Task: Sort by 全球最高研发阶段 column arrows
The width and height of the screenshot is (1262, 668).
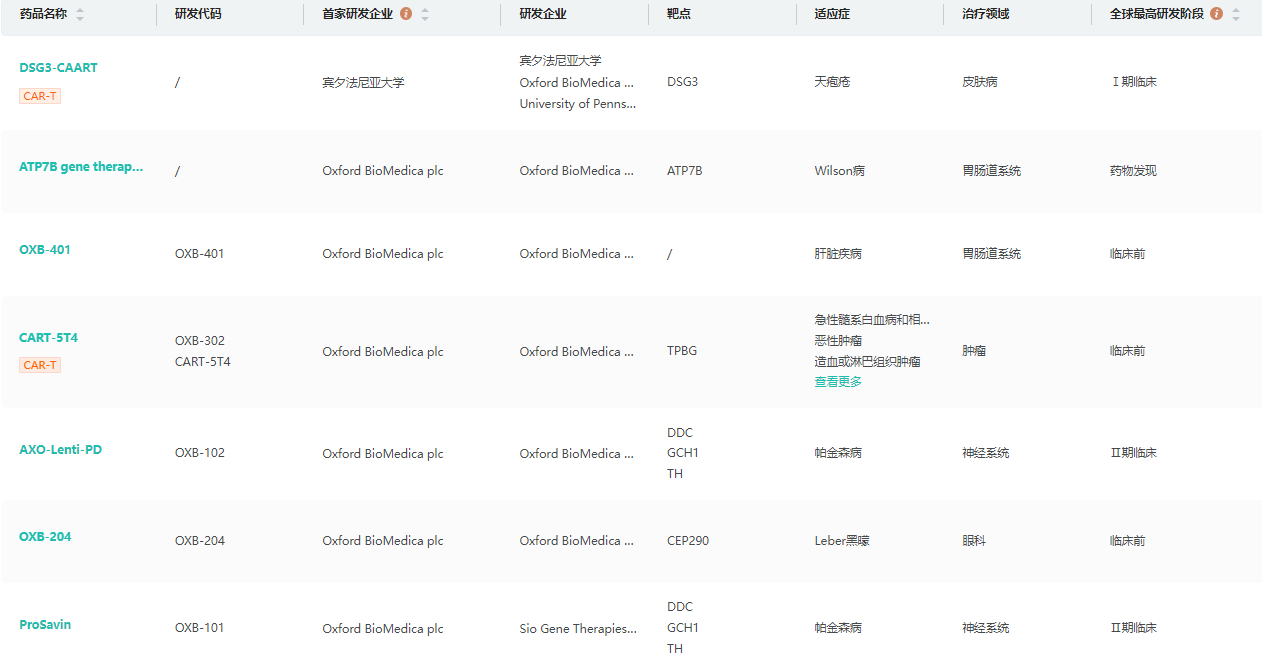Action: [1236, 14]
